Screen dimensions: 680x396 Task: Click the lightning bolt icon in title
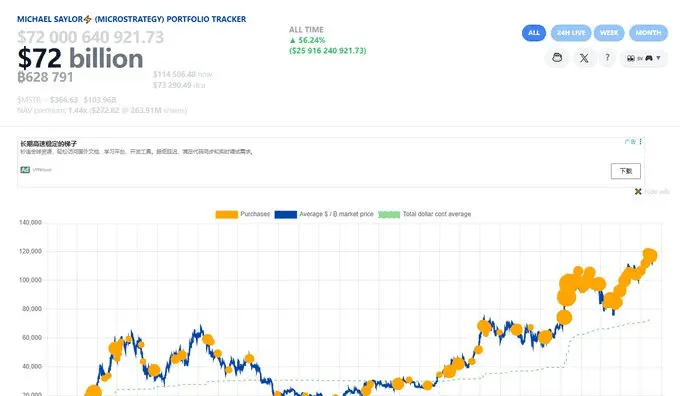[x=88, y=19]
